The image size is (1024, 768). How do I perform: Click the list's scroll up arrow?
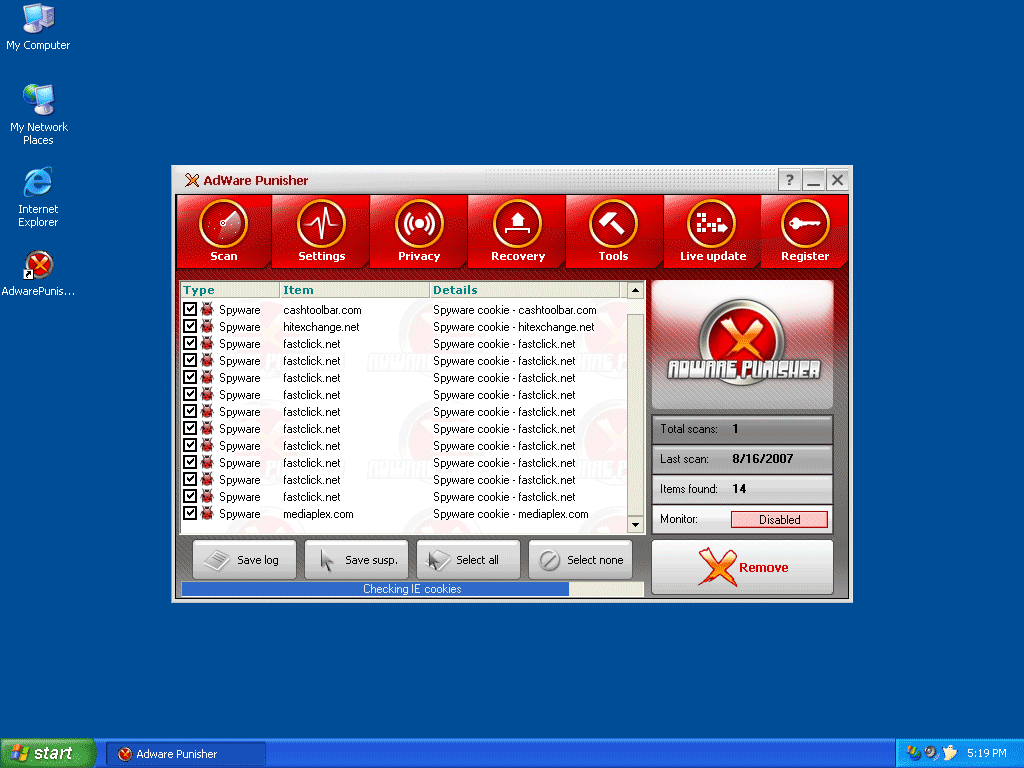pyautogui.click(x=634, y=290)
